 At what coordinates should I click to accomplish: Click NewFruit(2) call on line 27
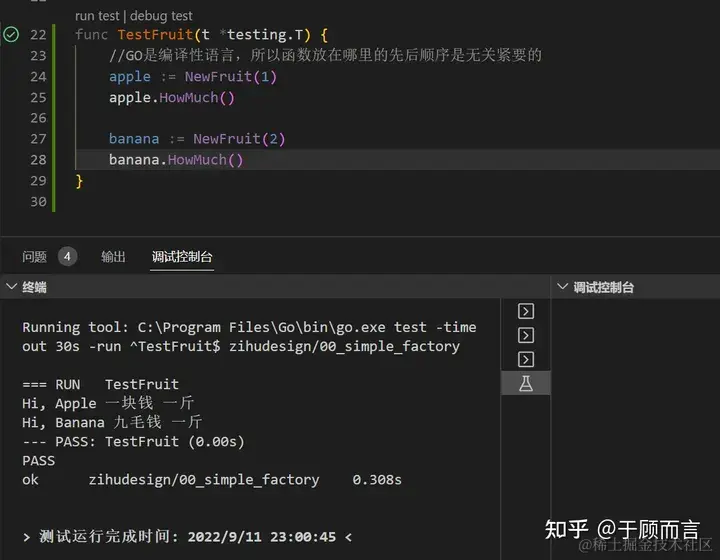coord(239,139)
